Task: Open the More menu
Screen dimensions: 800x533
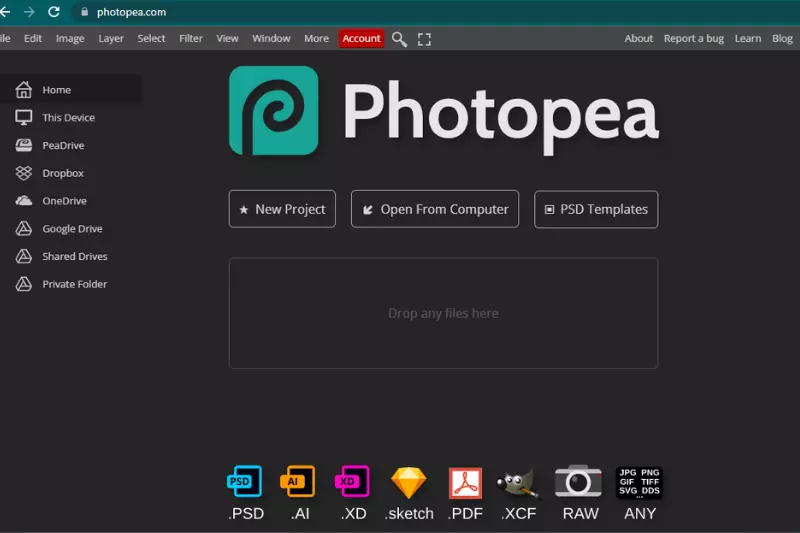Action: point(316,38)
